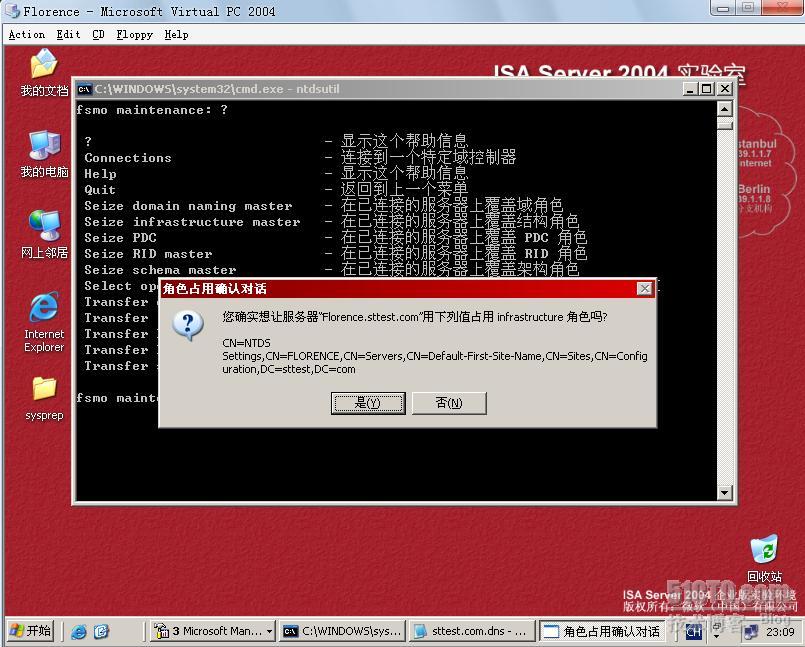Expand the Microsoft Man... taskbar group arrow
Screen dimensions: 805x647
[269, 631]
